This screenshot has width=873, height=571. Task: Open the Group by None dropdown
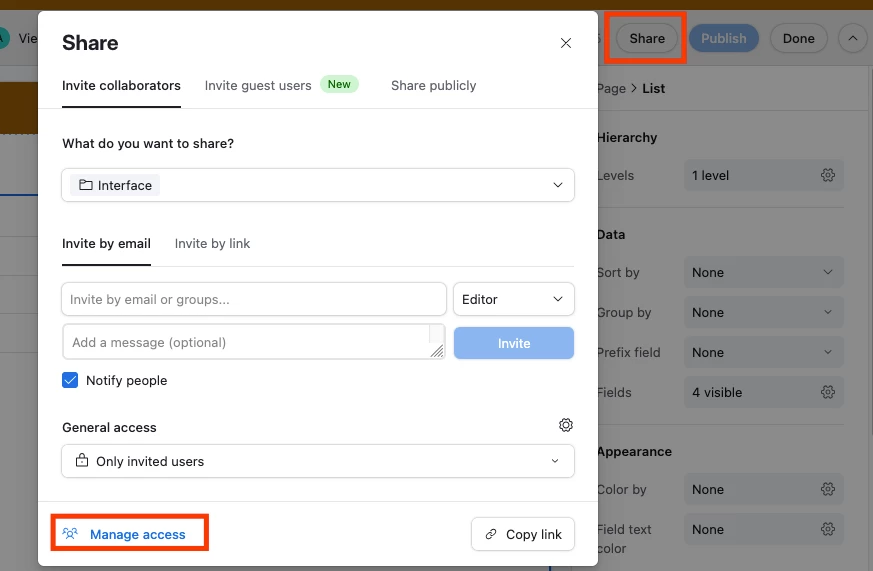763,312
